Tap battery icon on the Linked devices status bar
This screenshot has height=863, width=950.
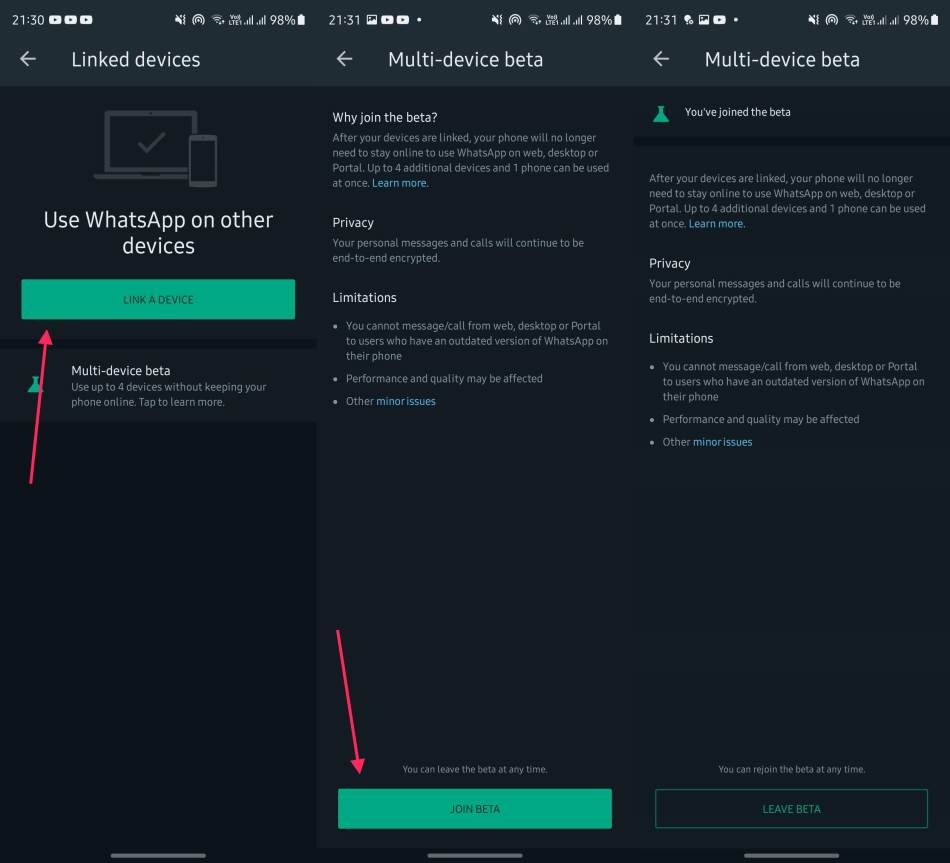tap(301, 20)
